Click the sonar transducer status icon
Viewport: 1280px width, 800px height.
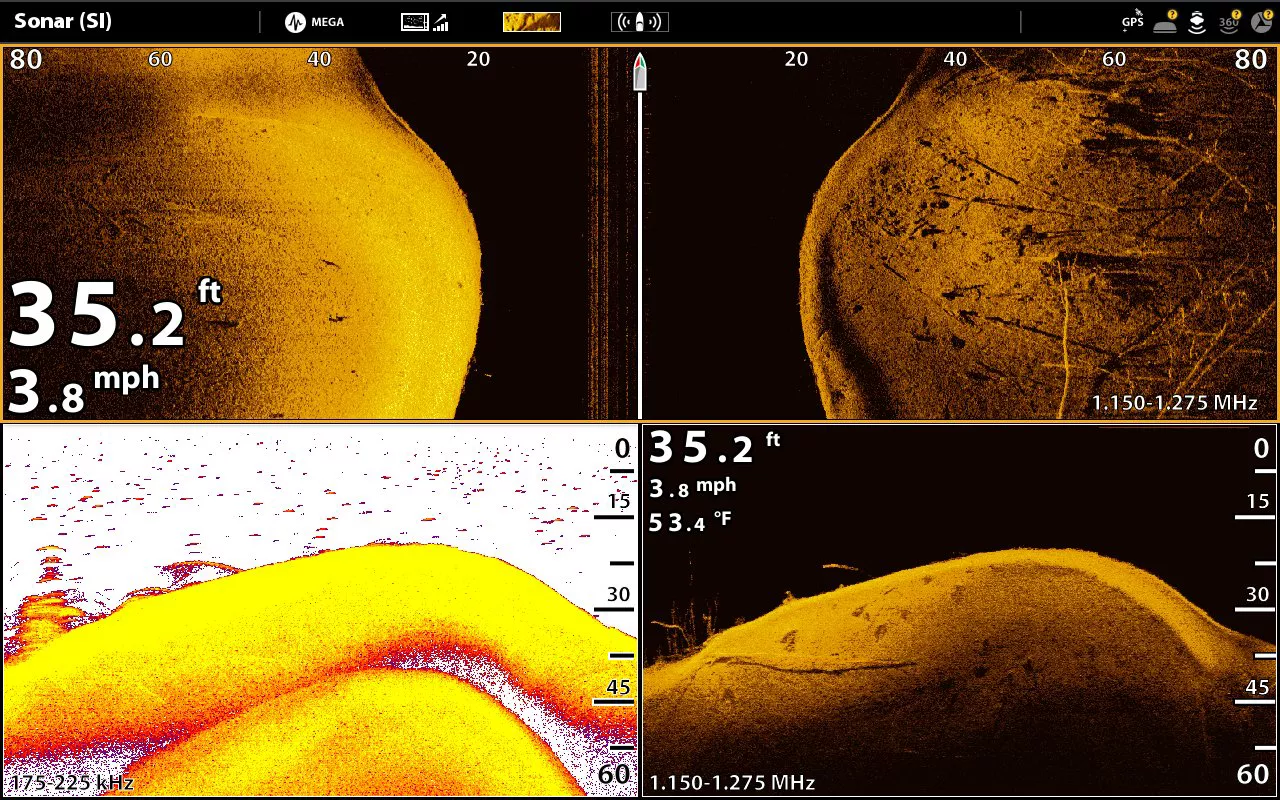point(1197,21)
